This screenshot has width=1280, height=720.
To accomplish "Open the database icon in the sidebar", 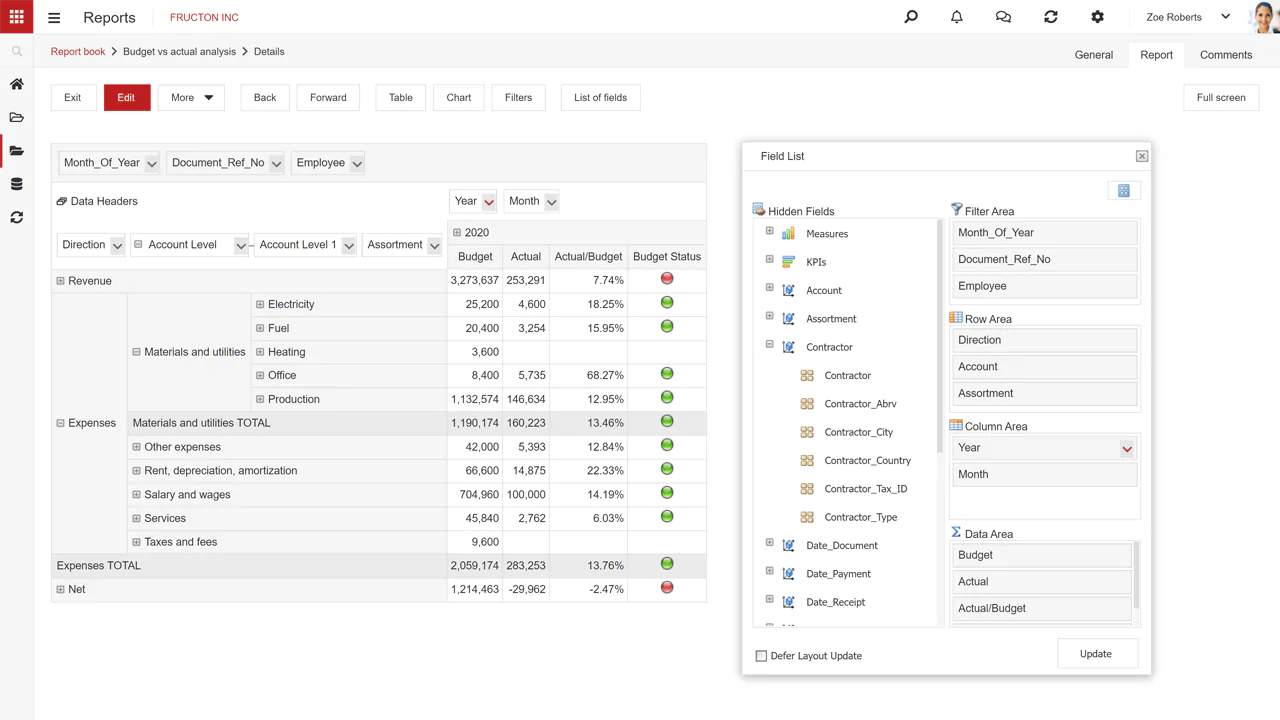I will pos(16,183).
